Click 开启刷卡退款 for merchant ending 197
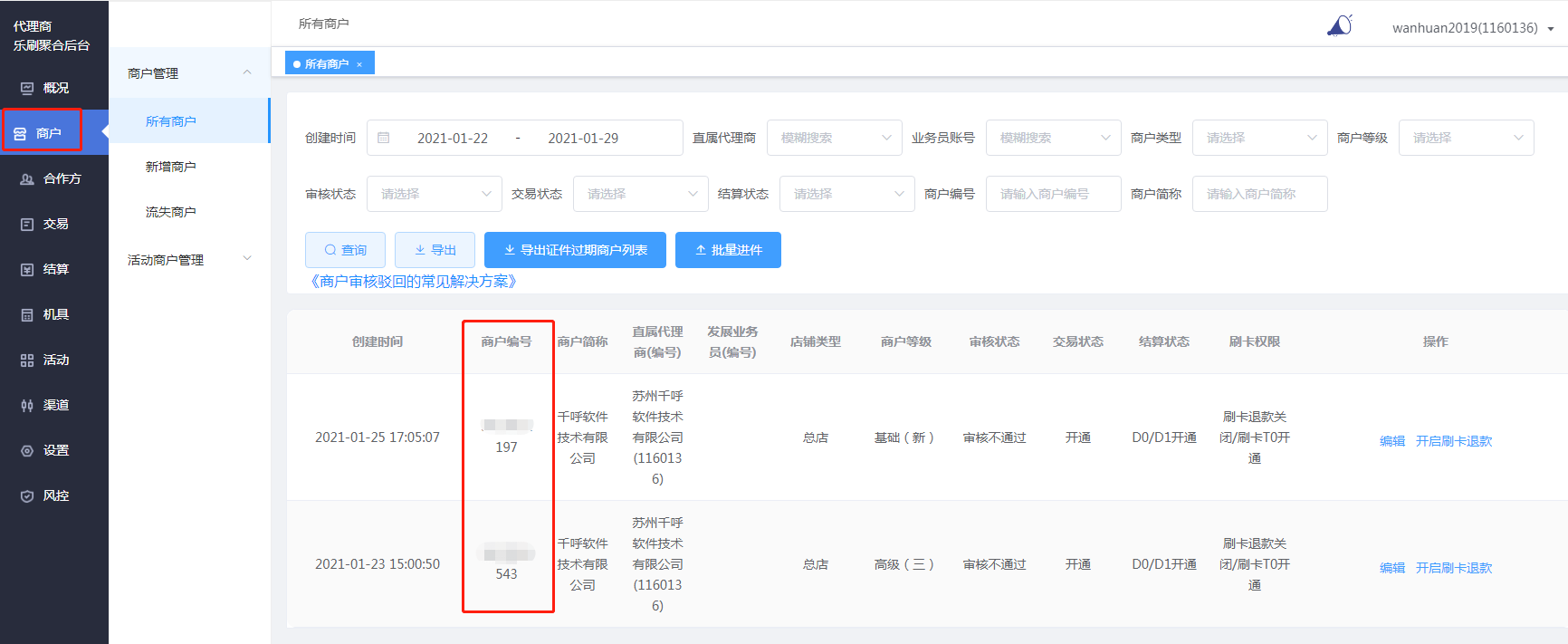Image resolution: width=1568 pixels, height=644 pixels. point(1454,441)
